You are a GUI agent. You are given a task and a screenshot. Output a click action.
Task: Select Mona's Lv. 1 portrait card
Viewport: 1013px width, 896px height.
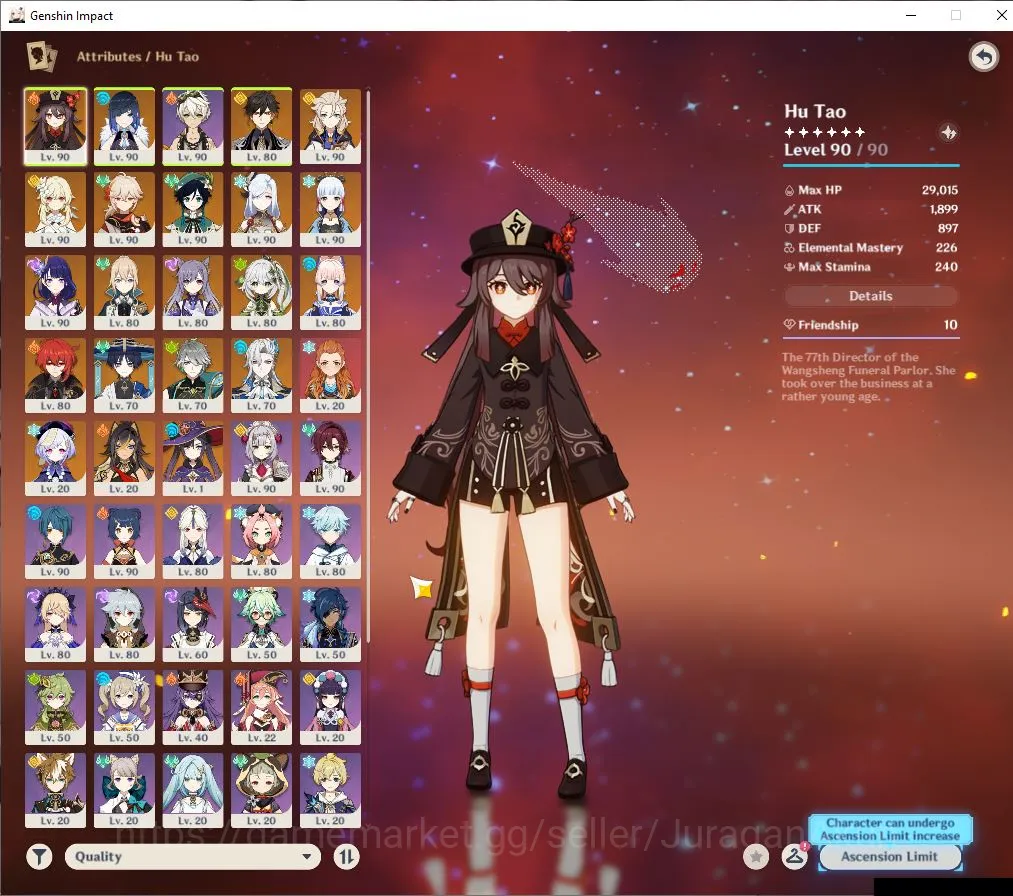click(193, 459)
